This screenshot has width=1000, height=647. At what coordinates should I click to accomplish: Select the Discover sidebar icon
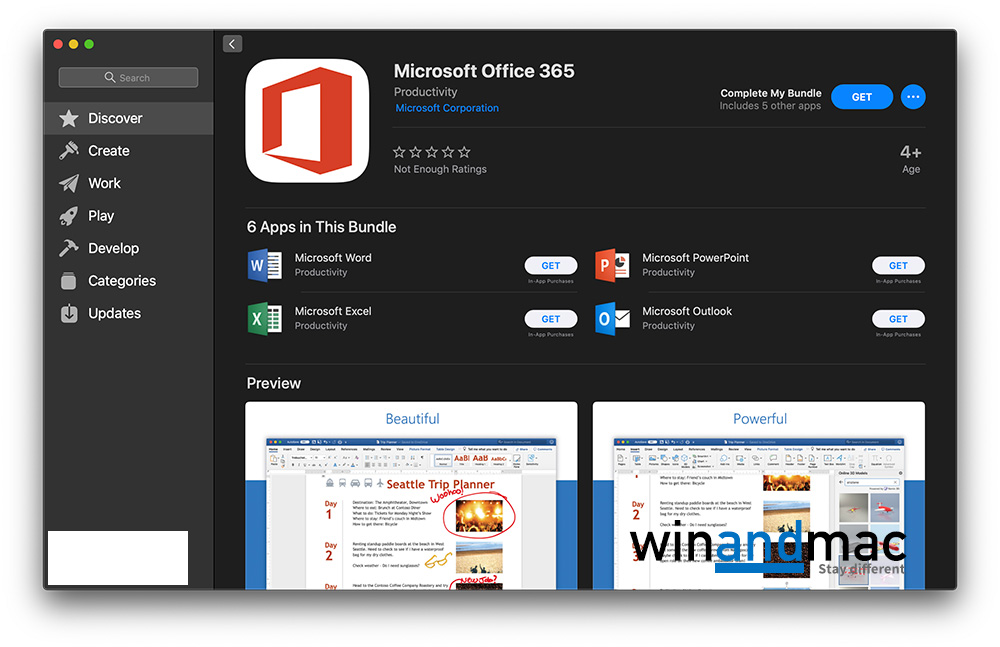tap(69, 118)
